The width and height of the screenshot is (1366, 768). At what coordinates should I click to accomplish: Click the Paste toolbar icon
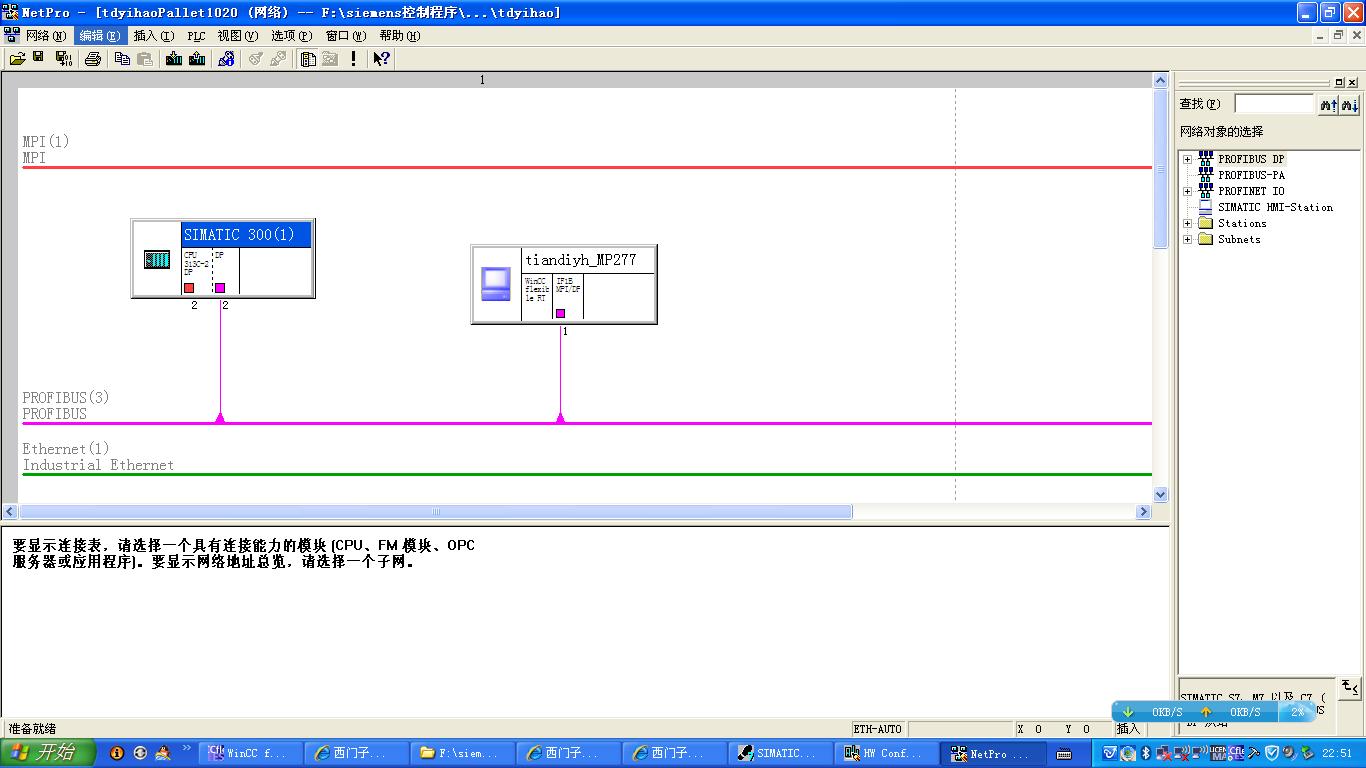tap(145, 59)
